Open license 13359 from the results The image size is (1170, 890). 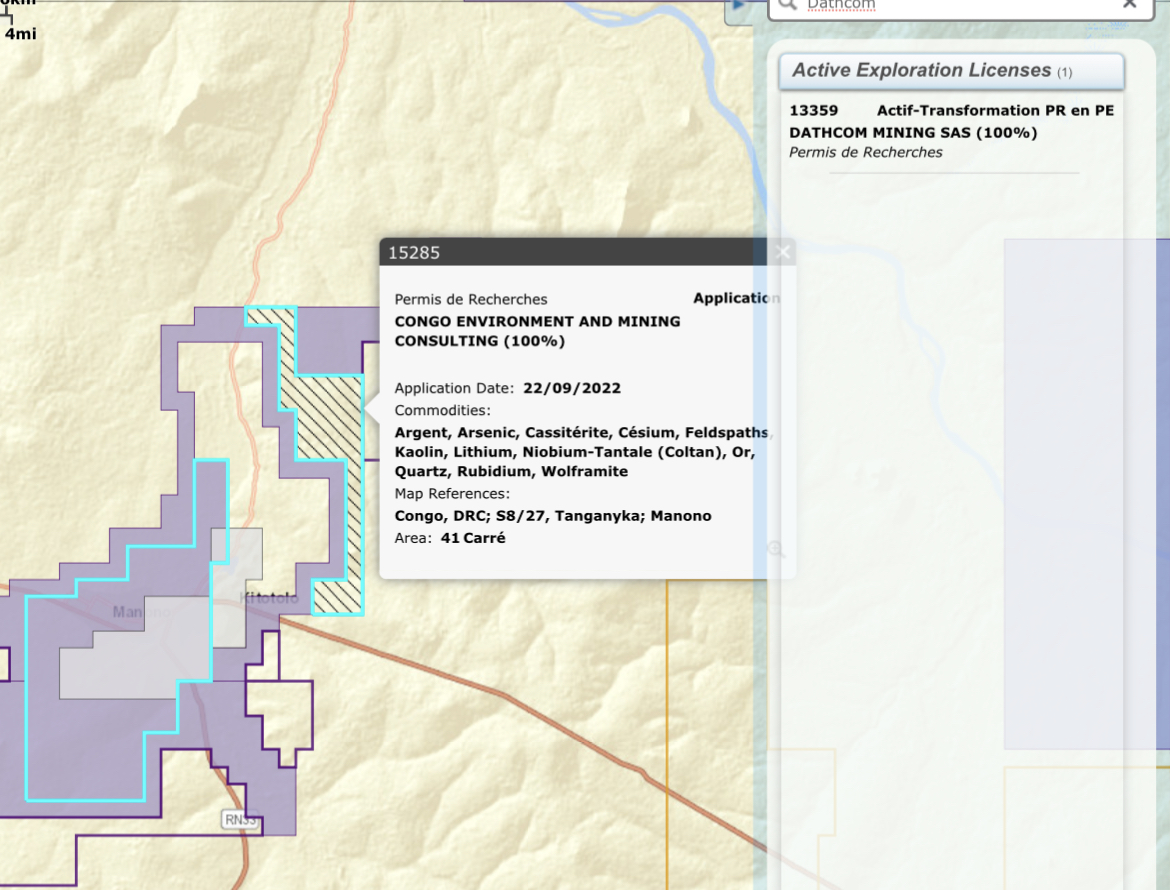[x=813, y=111]
